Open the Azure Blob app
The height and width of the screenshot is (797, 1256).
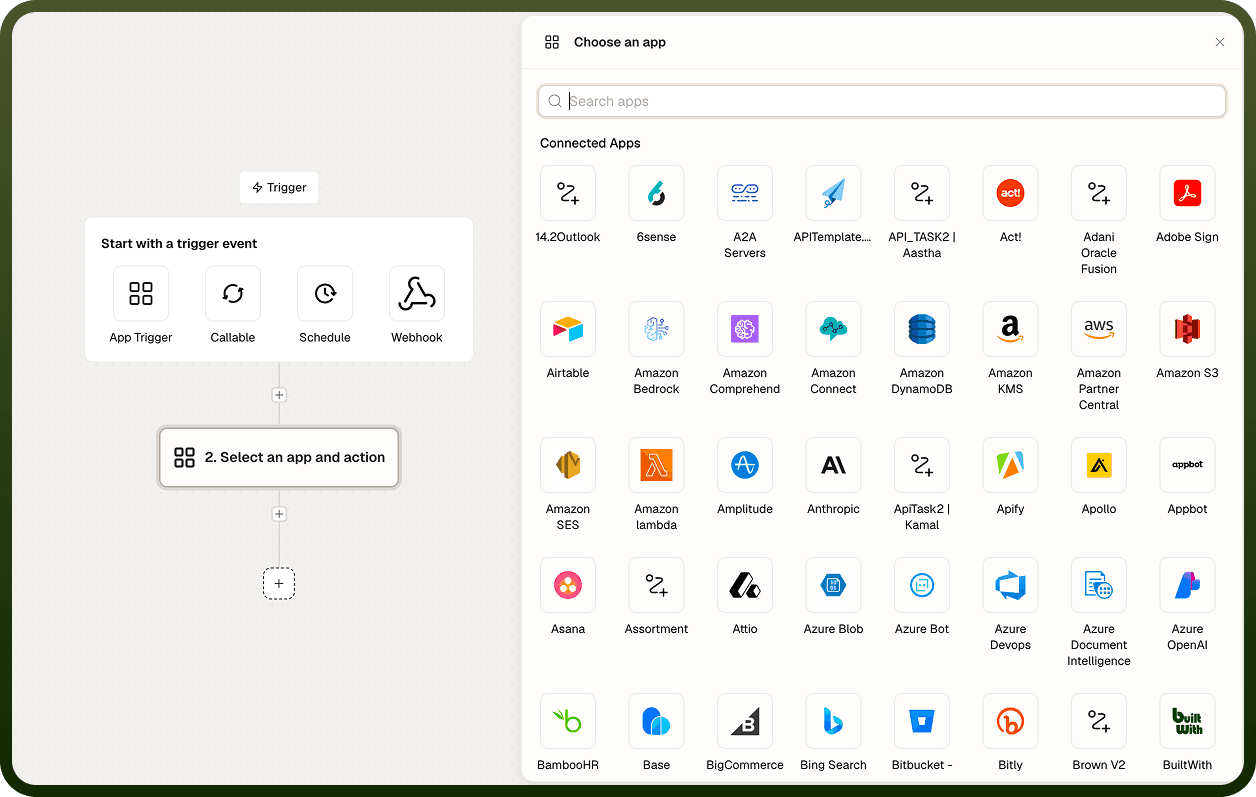tap(833, 585)
